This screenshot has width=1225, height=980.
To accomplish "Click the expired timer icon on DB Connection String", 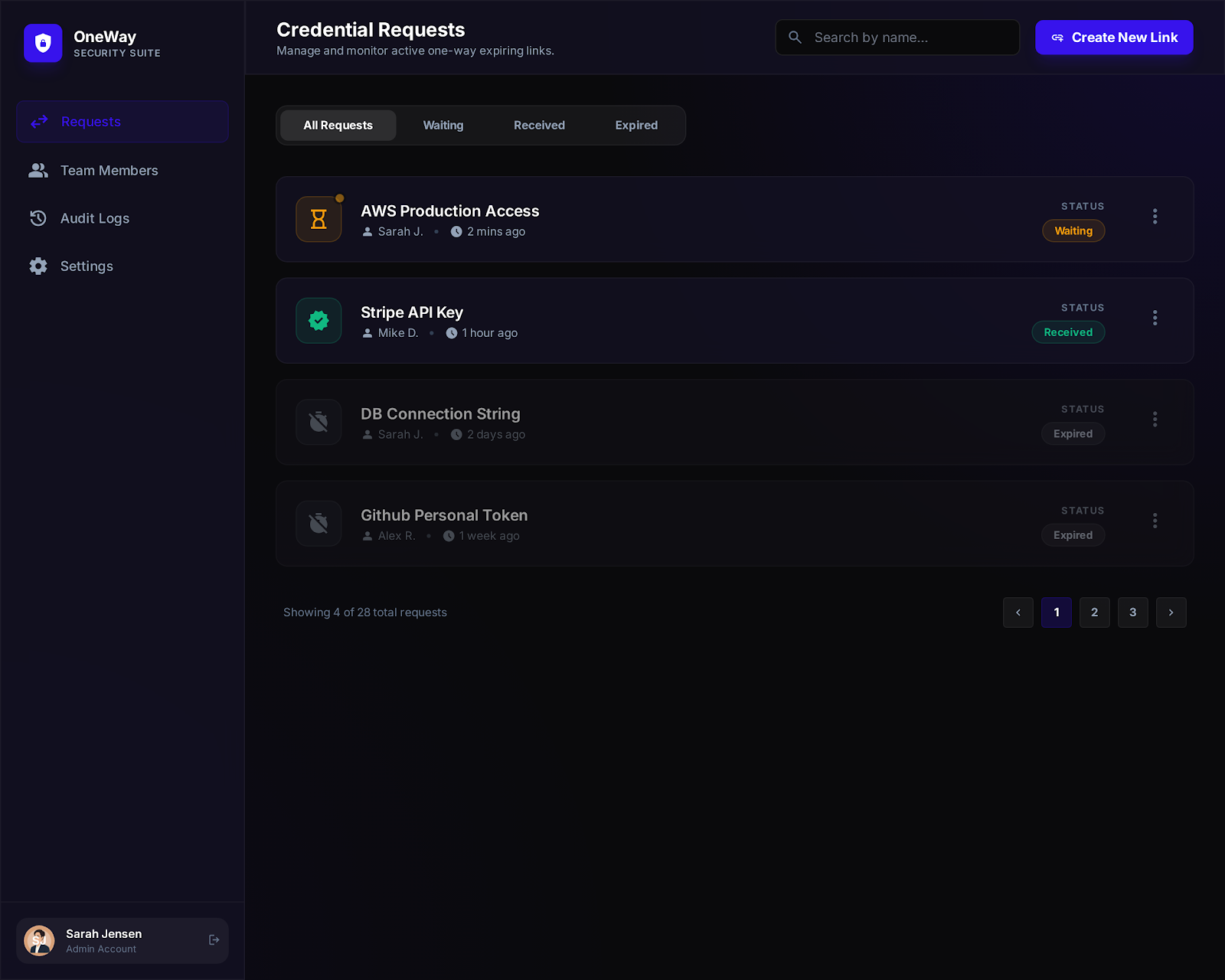I will tap(318, 422).
